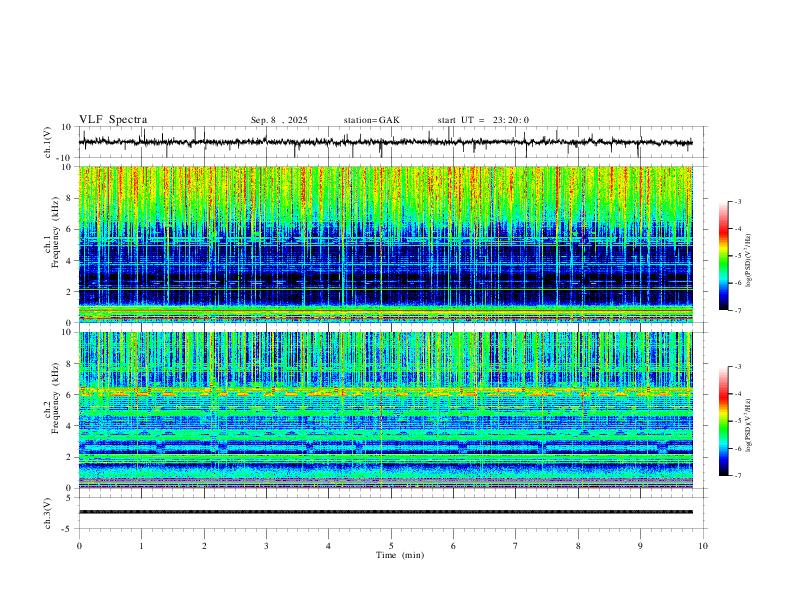Click the ch.2 color bar log(PSD) label

point(749,426)
